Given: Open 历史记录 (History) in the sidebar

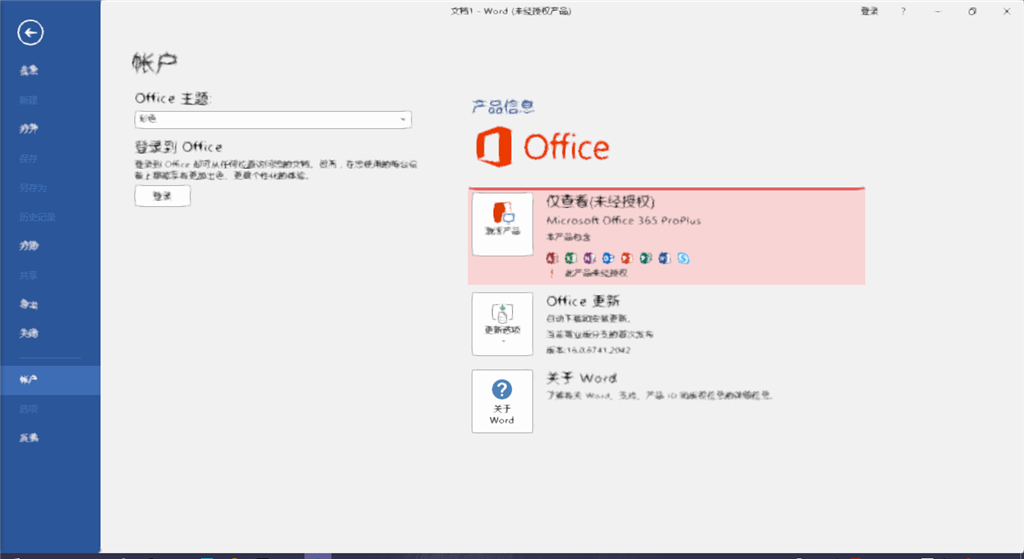Looking at the screenshot, I should point(37,217).
